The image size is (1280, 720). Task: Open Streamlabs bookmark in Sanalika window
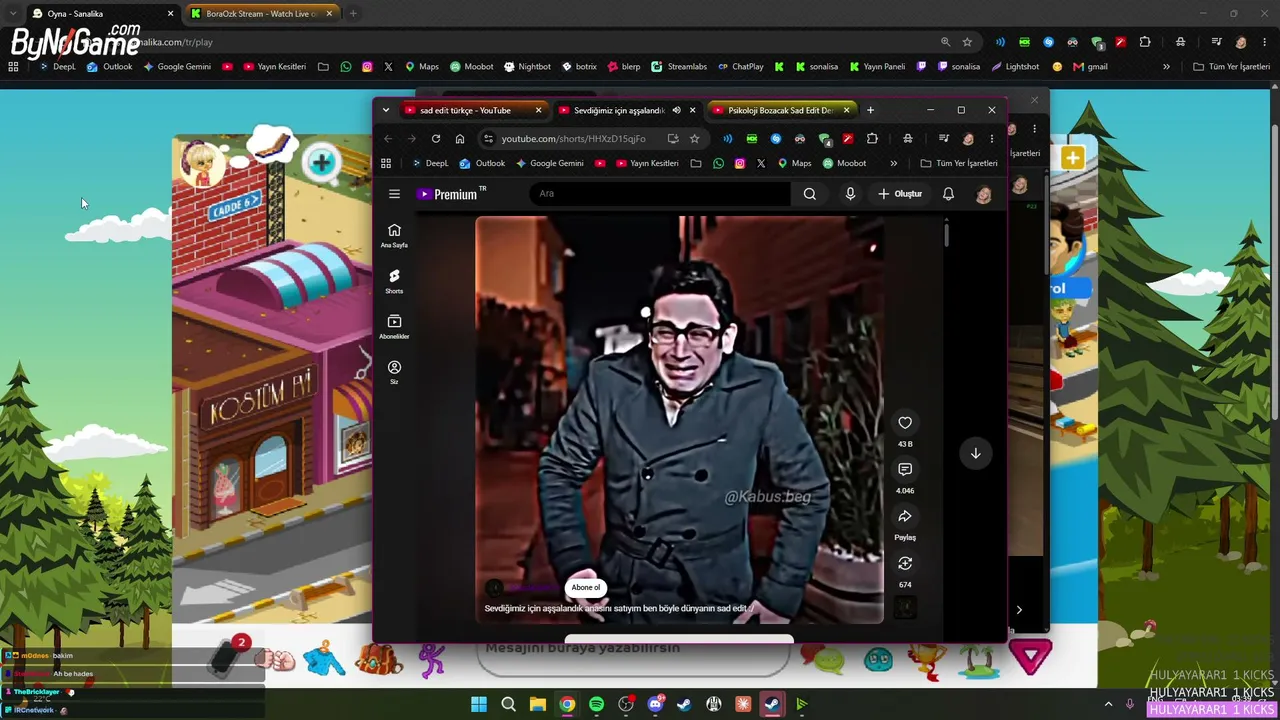click(x=679, y=67)
